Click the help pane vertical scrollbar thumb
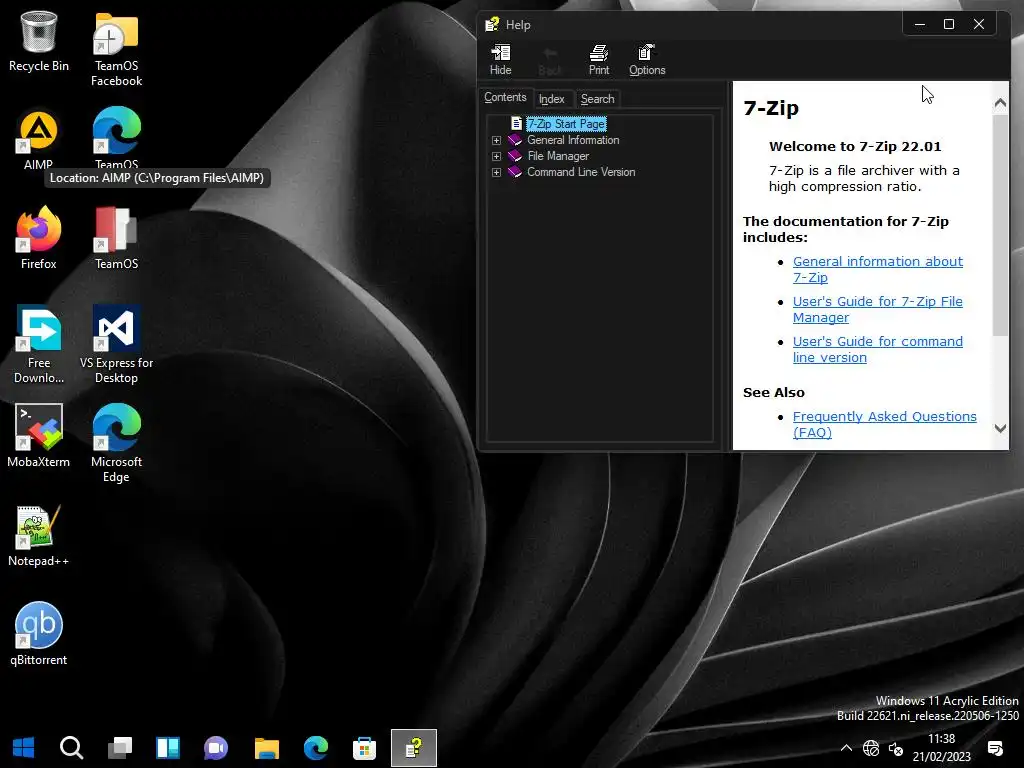The width and height of the screenshot is (1024, 768). 1000,225
